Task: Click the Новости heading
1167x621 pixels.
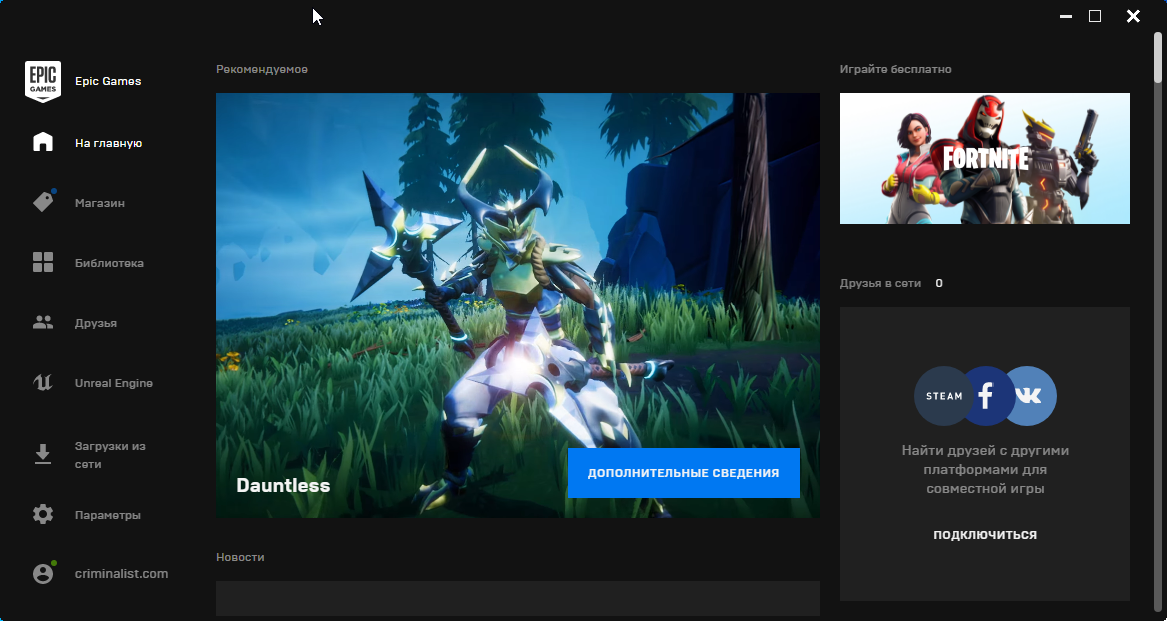Action: pyautogui.click(x=240, y=557)
